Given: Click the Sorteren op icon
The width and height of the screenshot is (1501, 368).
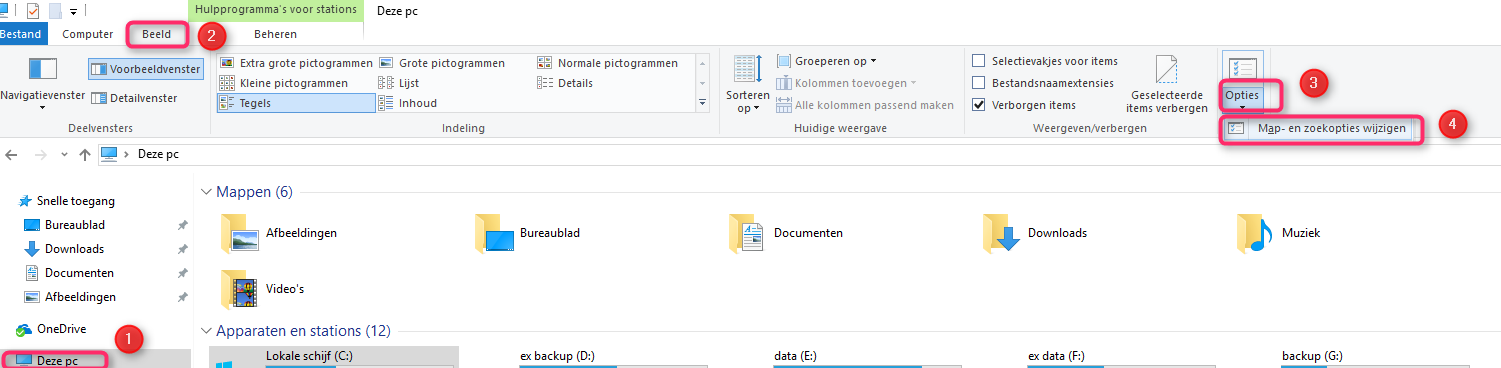Looking at the screenshot, I should [747, 69].
